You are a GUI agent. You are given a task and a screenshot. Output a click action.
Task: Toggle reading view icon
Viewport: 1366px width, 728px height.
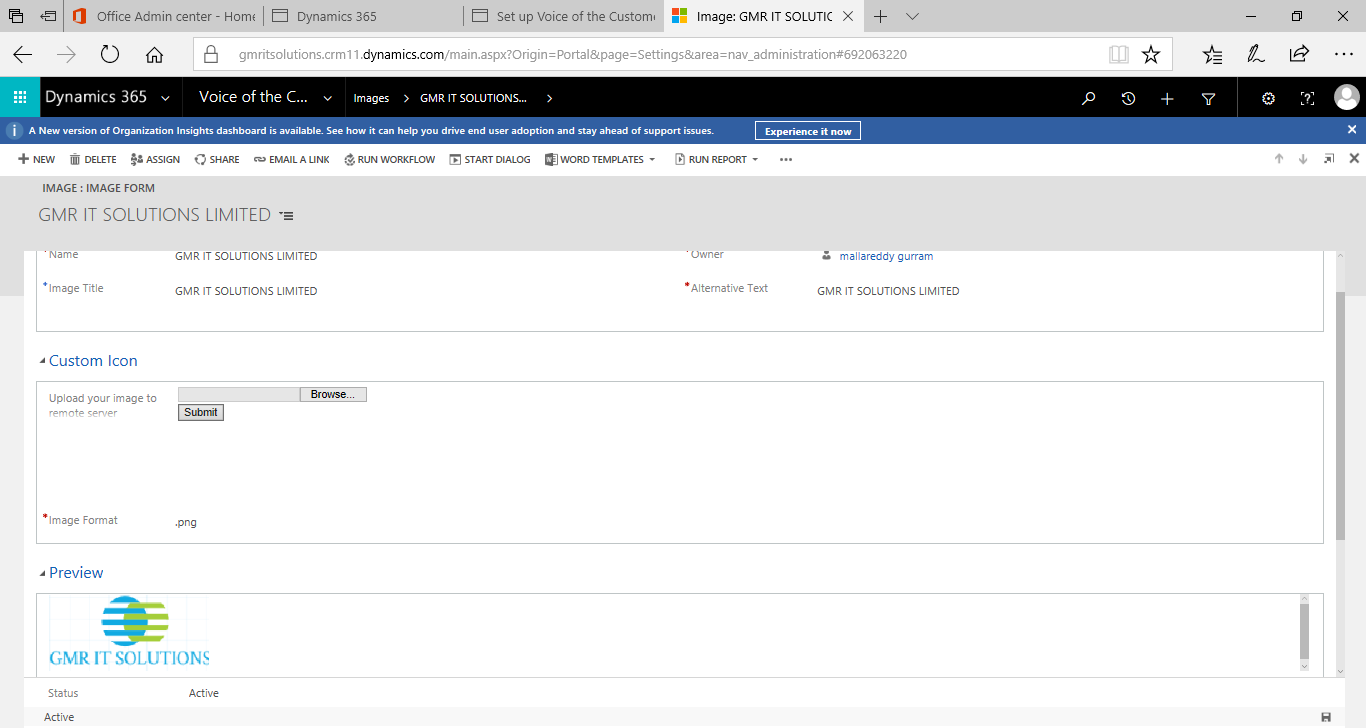[x=1119, y=55]
